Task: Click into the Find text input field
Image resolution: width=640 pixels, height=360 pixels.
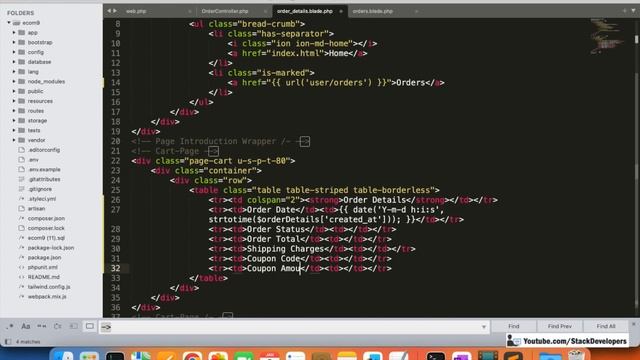Action: (294, 327)
